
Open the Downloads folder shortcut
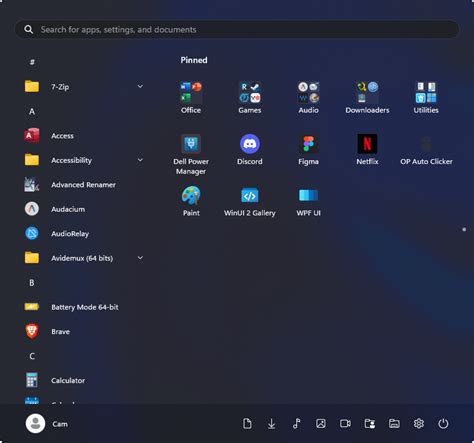pos(272,424)
